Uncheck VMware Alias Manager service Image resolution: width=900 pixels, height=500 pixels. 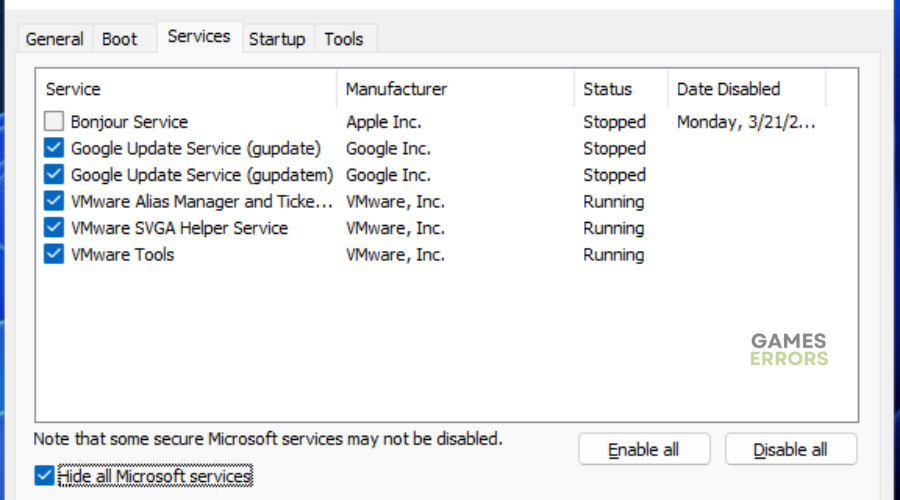click(54, 201)
